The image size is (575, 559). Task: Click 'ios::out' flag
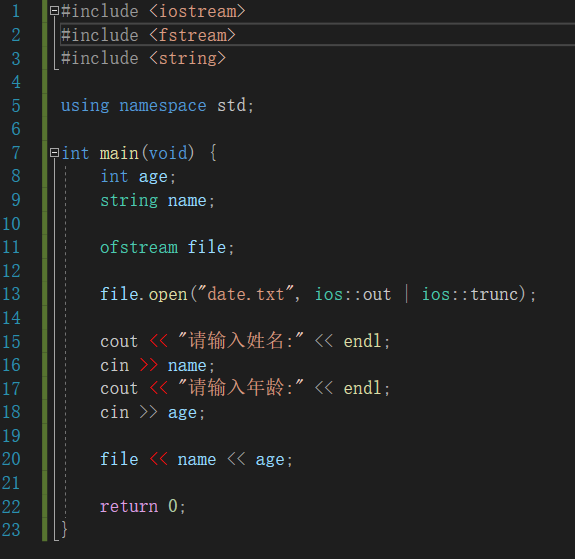pyautogui.click(x=353, y=294)
